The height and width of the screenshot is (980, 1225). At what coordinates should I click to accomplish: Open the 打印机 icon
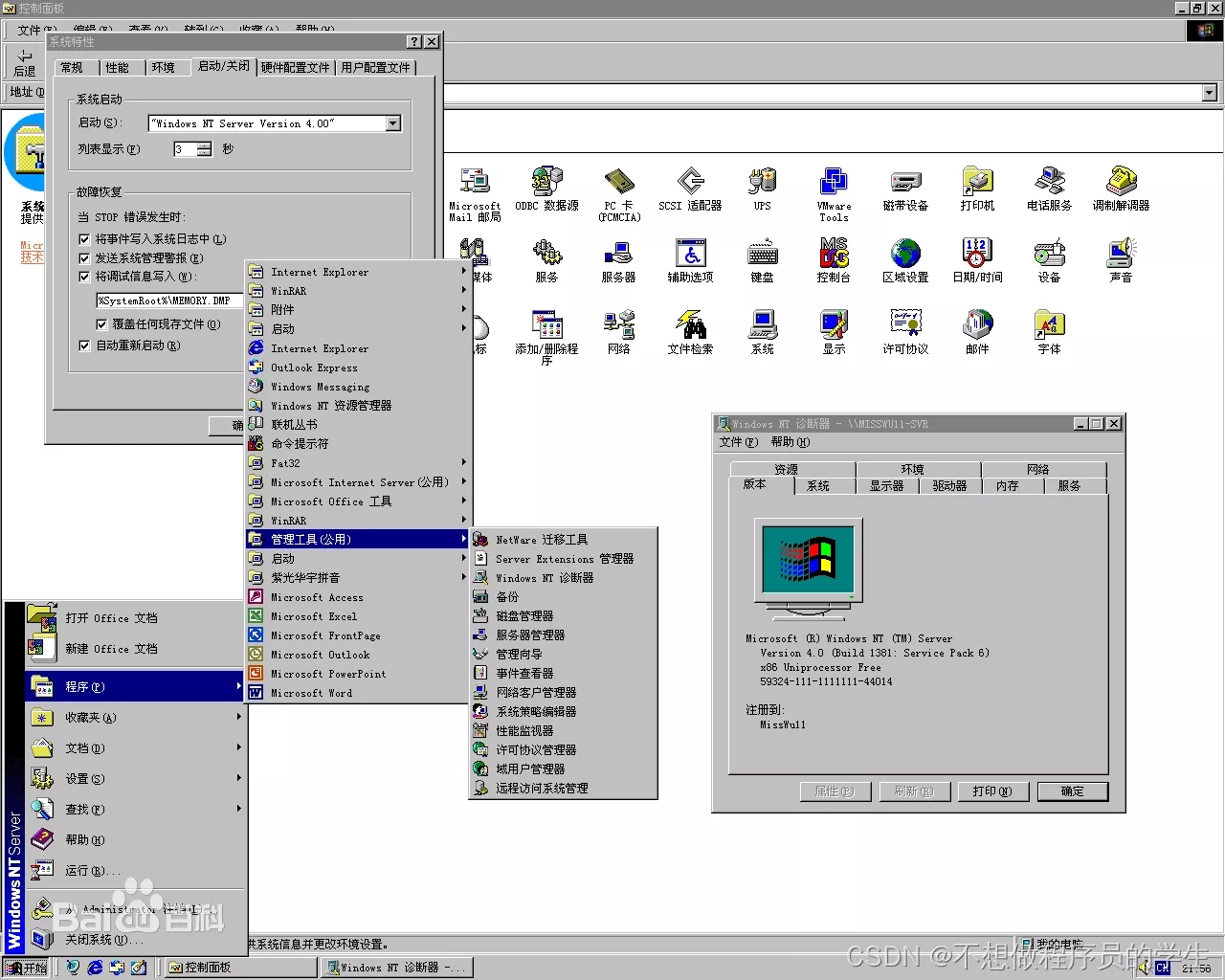click(x=977, y=188)
